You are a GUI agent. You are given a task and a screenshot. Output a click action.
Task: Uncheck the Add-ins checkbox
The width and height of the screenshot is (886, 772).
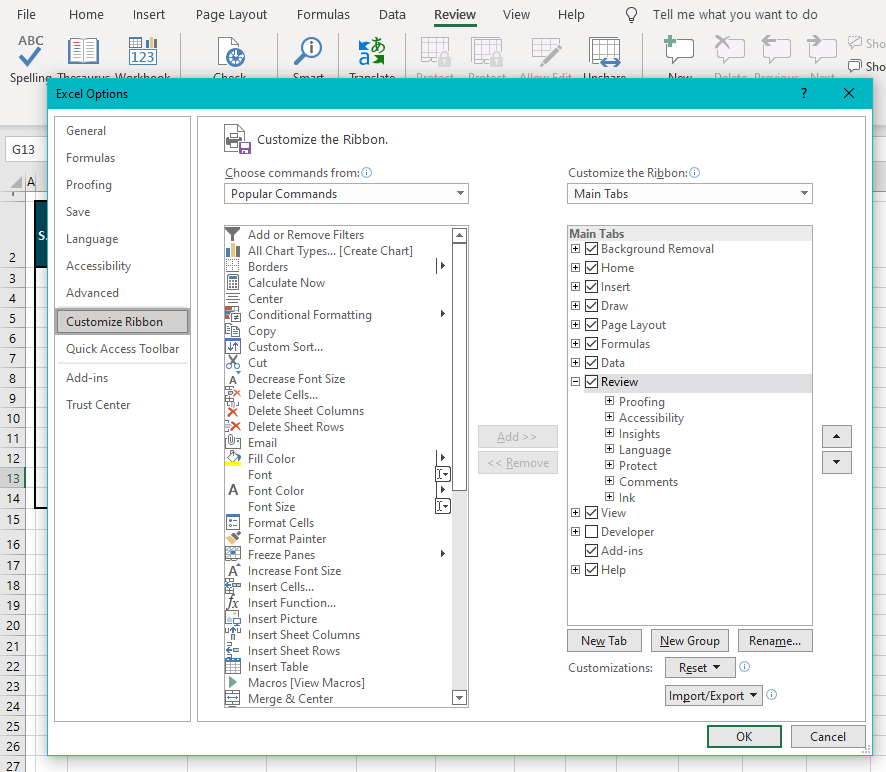pyautogui.click(x=591, y=550)
